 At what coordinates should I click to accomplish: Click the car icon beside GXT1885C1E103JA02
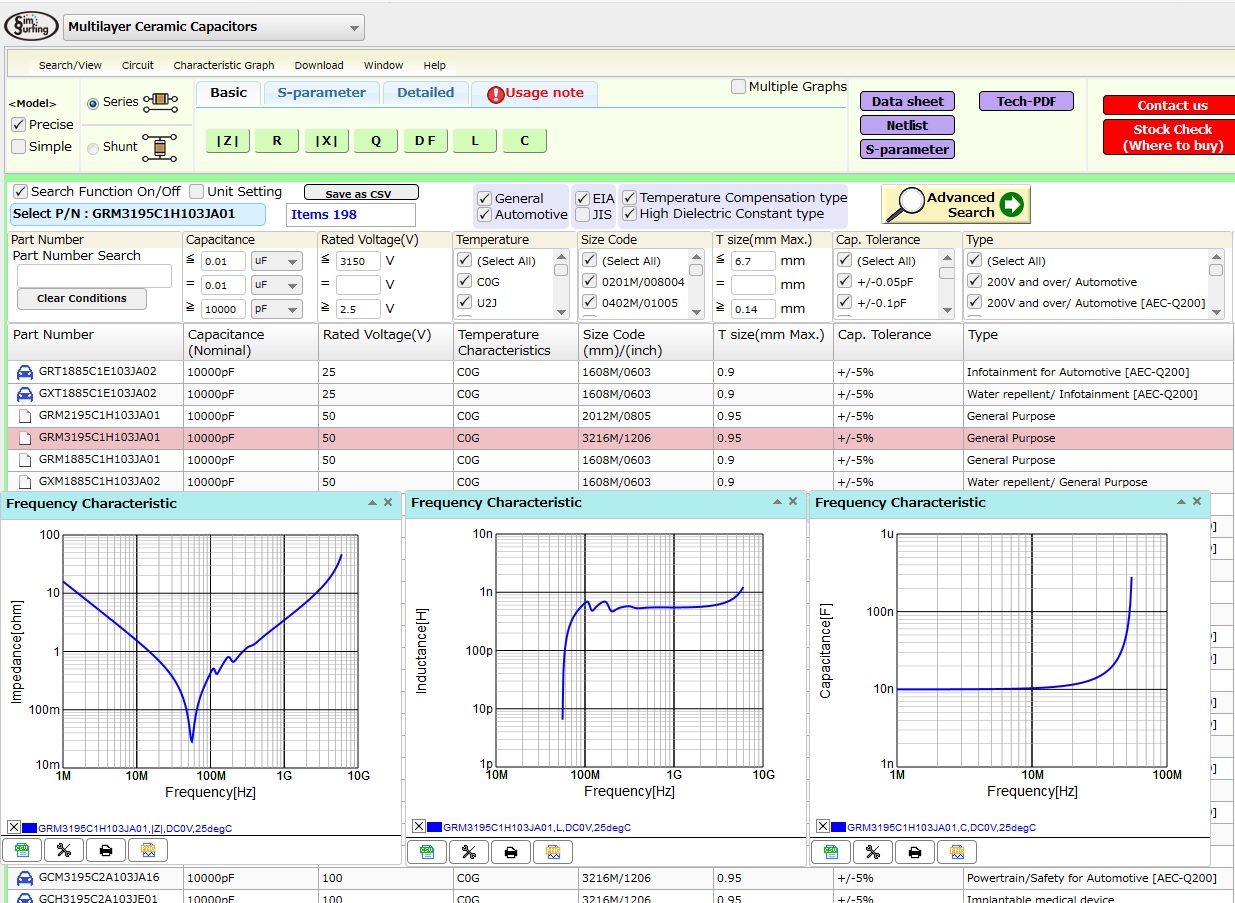point(25,394)
